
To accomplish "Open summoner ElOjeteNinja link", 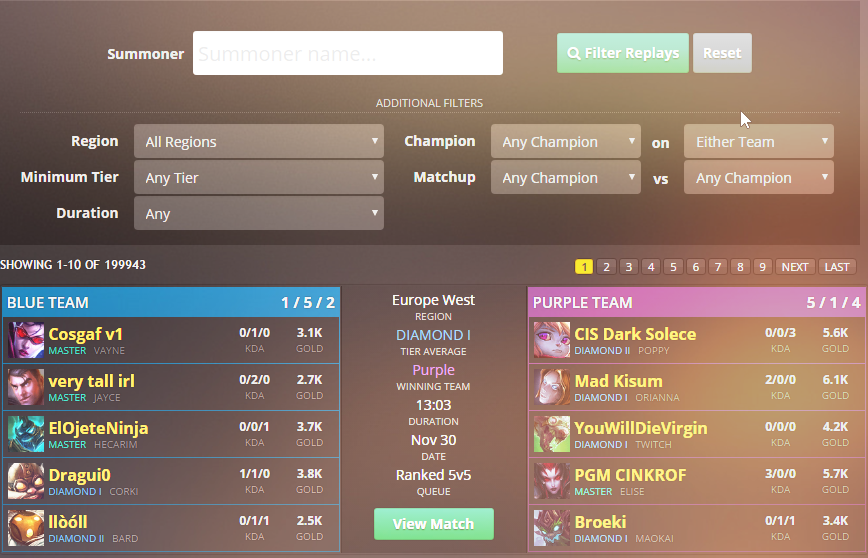I will (x=98, y=428).
